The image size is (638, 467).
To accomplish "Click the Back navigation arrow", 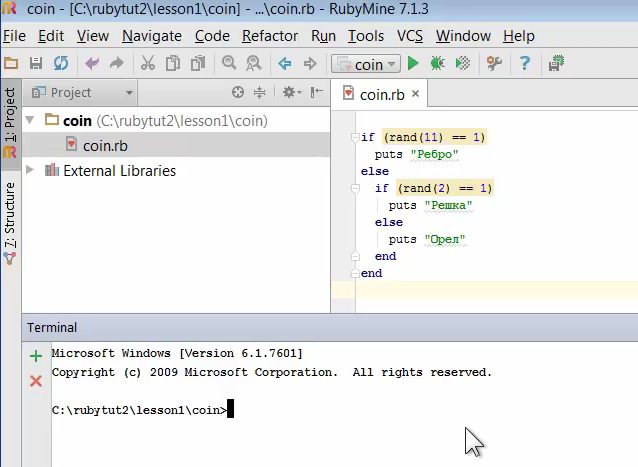I will click(285, 63).
